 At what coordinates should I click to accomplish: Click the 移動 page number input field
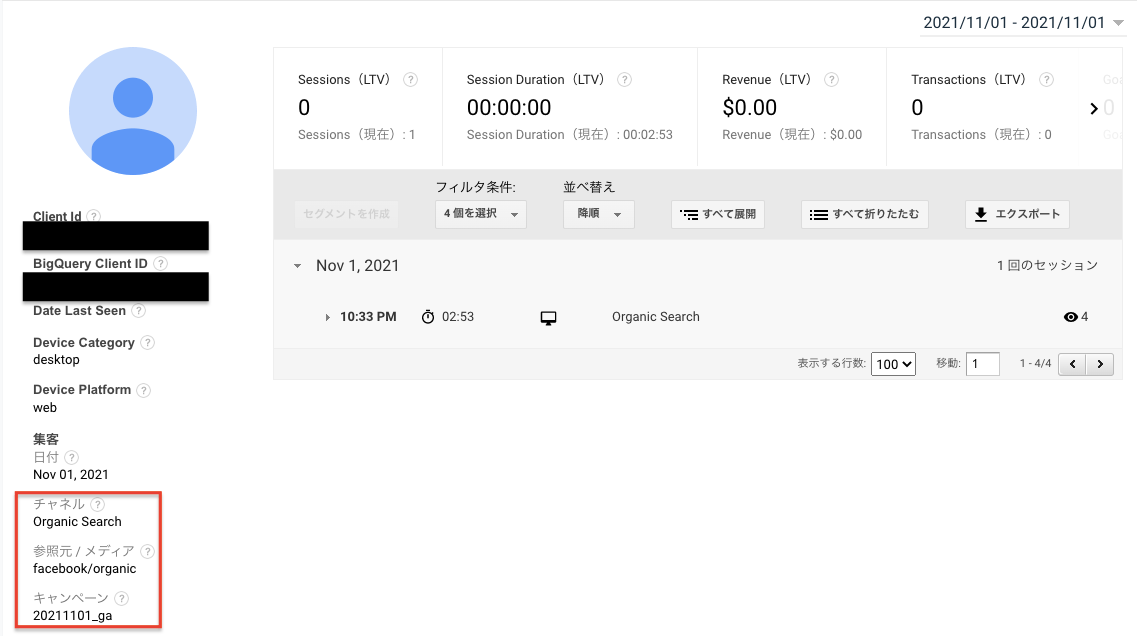pos(983,364)
